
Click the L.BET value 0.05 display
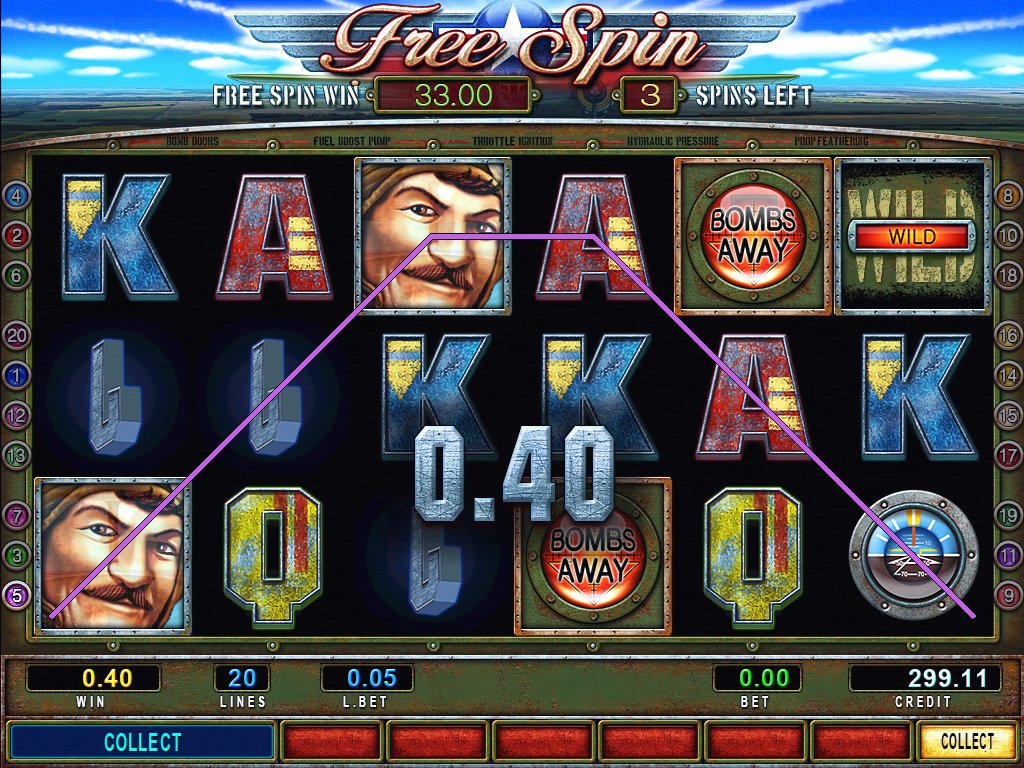click(x=367, y=678)
